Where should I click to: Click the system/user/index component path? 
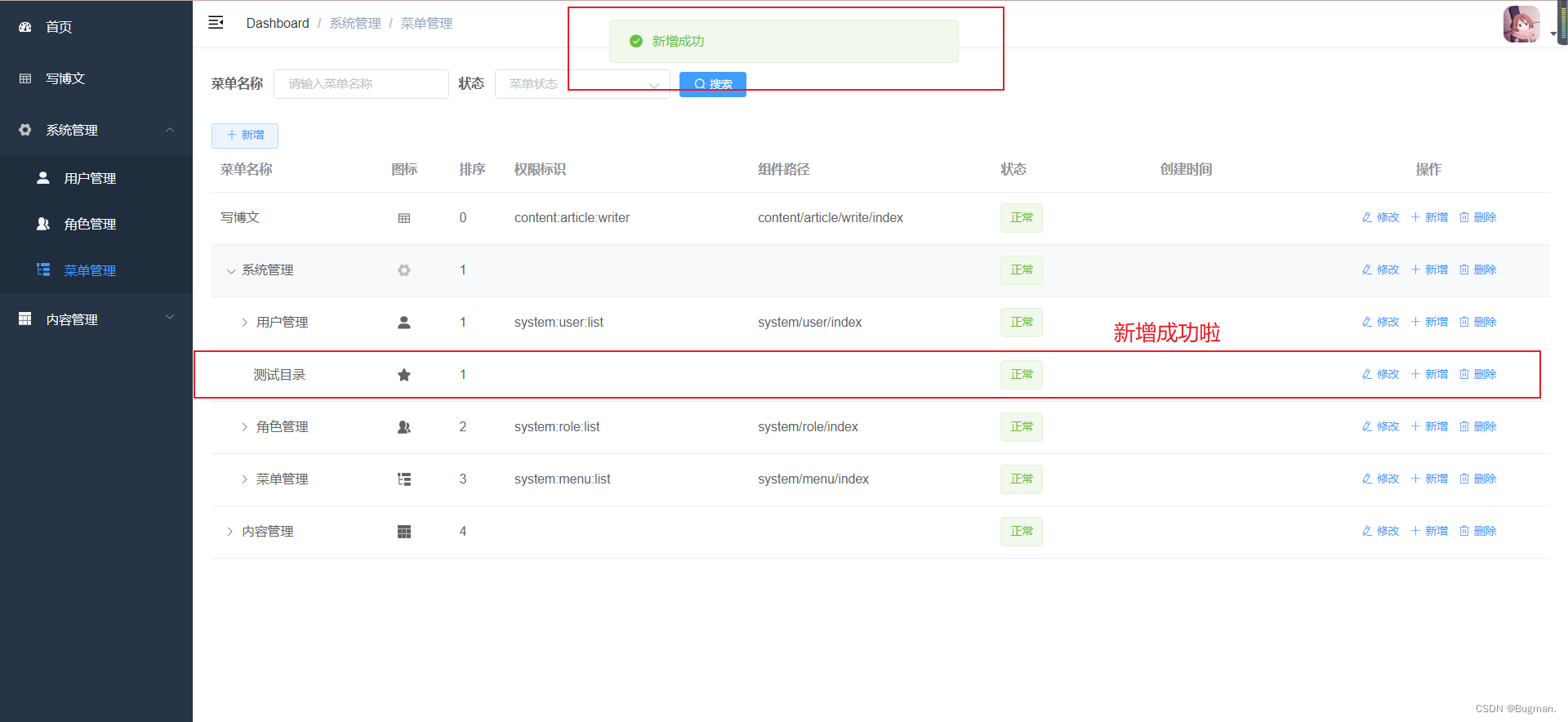coord(810,323)
